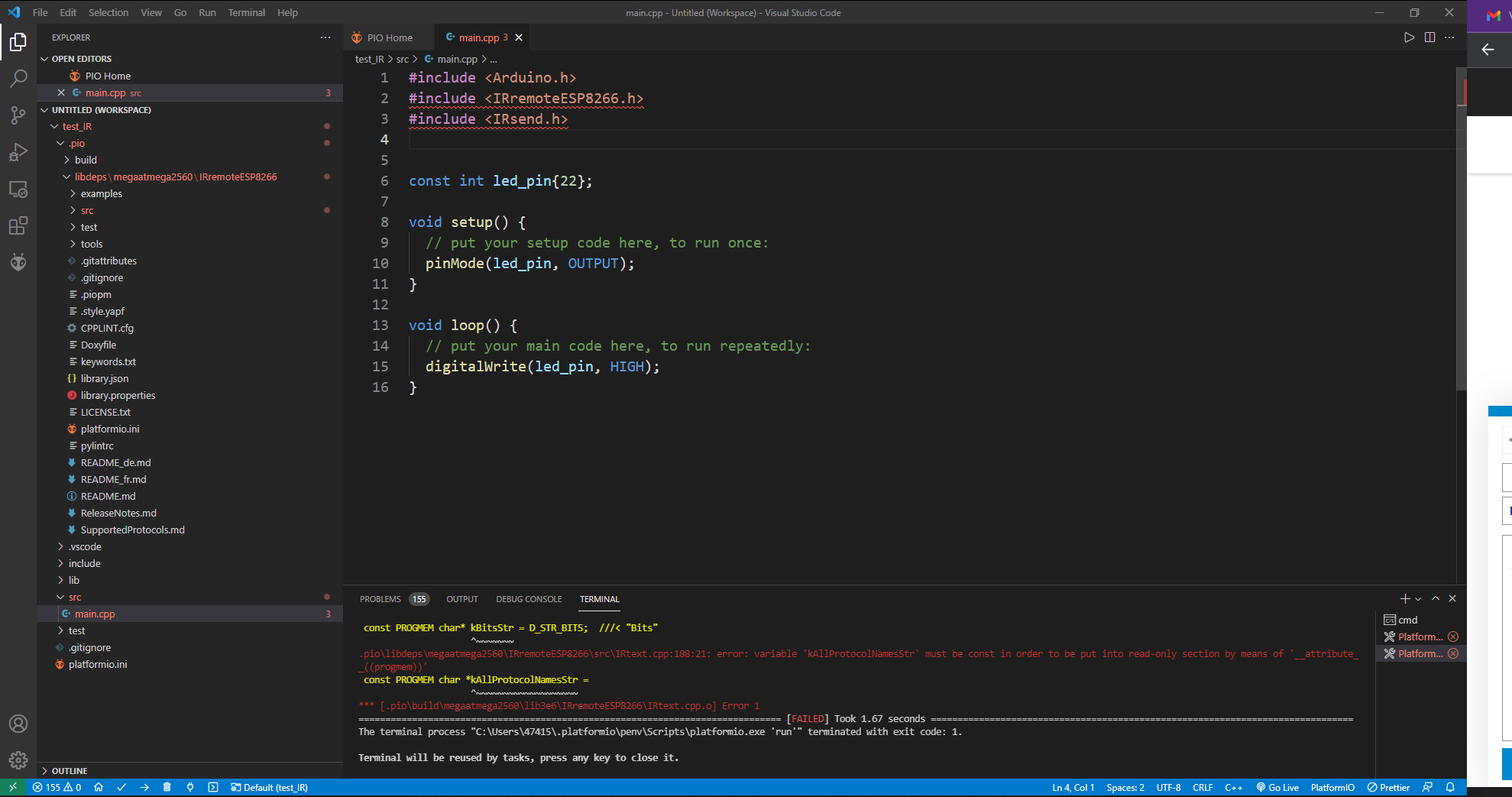Image resolution: width=1512 pixels, height=797 pixels.
Task: Click the Spaces: 2 indentation indicator
Action: coord(1125,787)
